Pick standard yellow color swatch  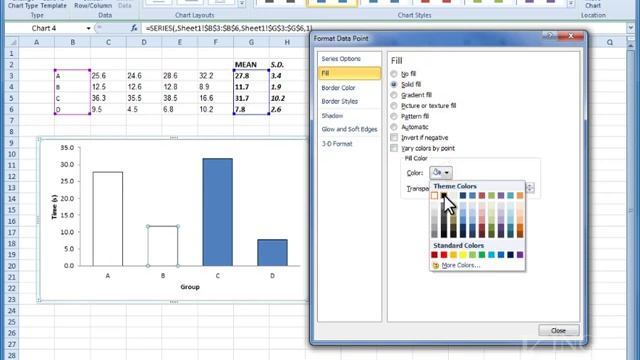[x=463, y=255]
